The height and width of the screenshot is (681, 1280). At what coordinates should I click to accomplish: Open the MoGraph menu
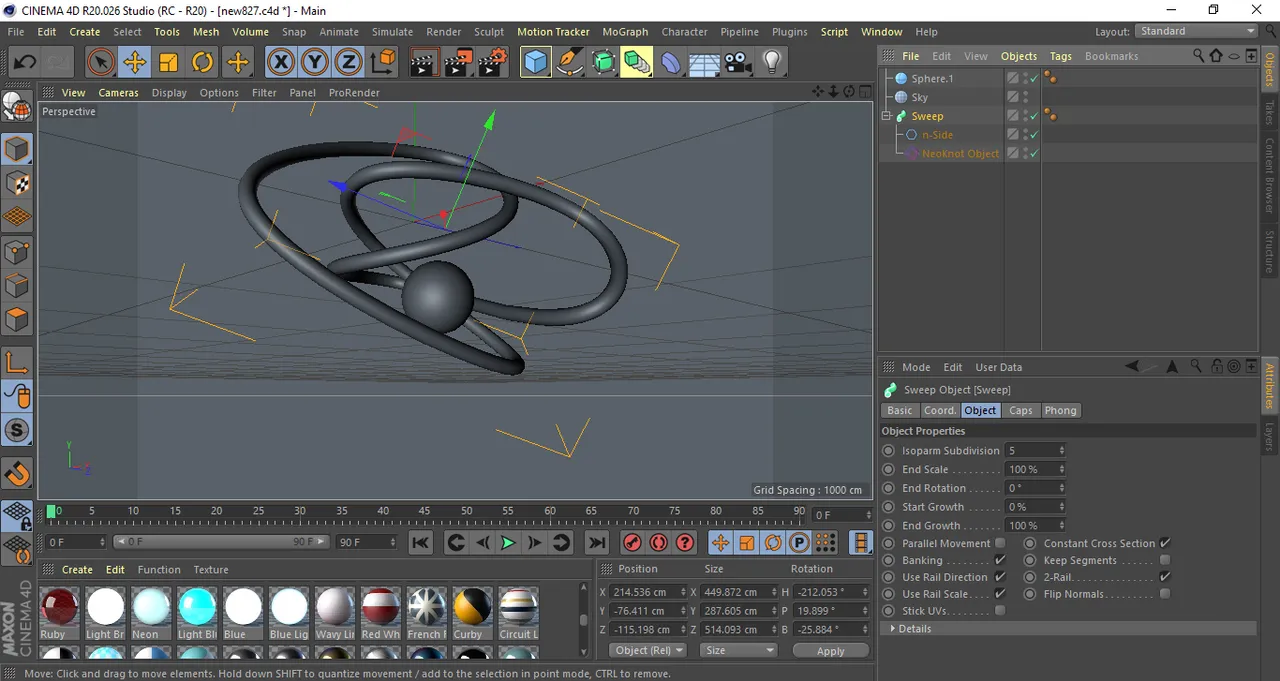tap(625, 32)
